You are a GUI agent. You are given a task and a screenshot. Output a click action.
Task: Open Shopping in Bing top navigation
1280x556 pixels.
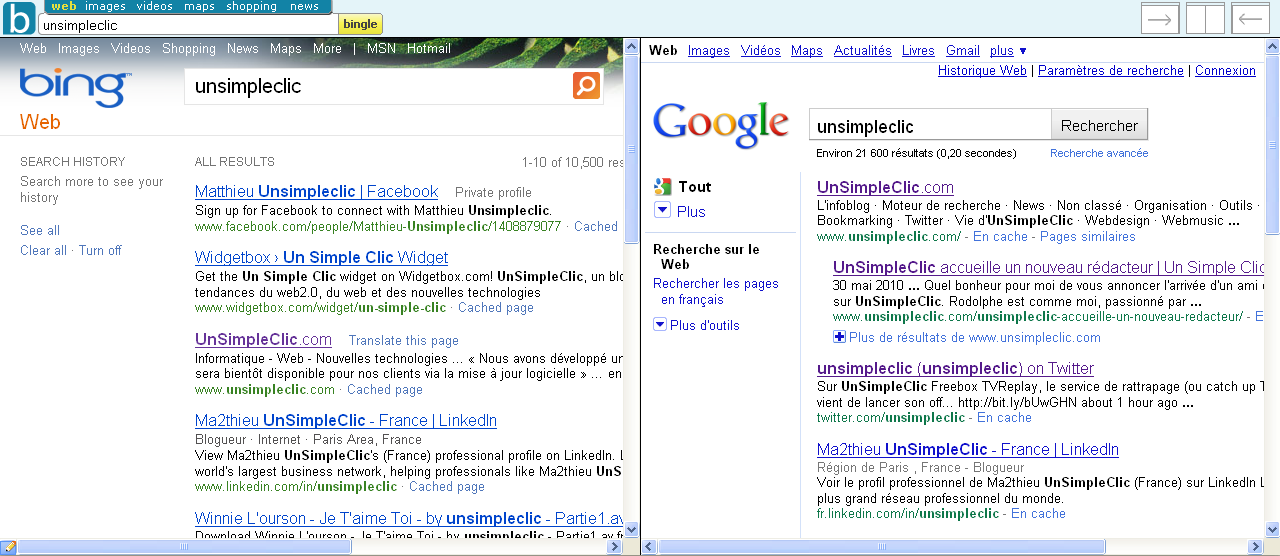189,48
